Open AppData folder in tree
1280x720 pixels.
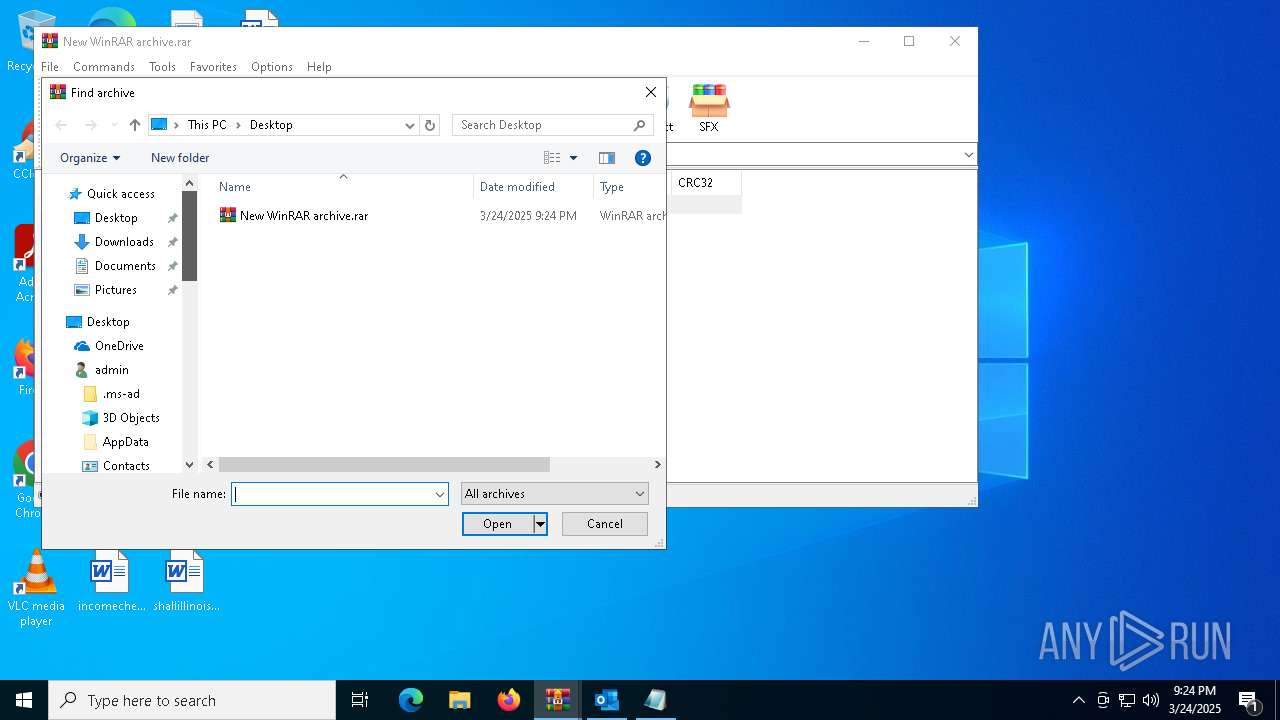[x=125, y=442]
